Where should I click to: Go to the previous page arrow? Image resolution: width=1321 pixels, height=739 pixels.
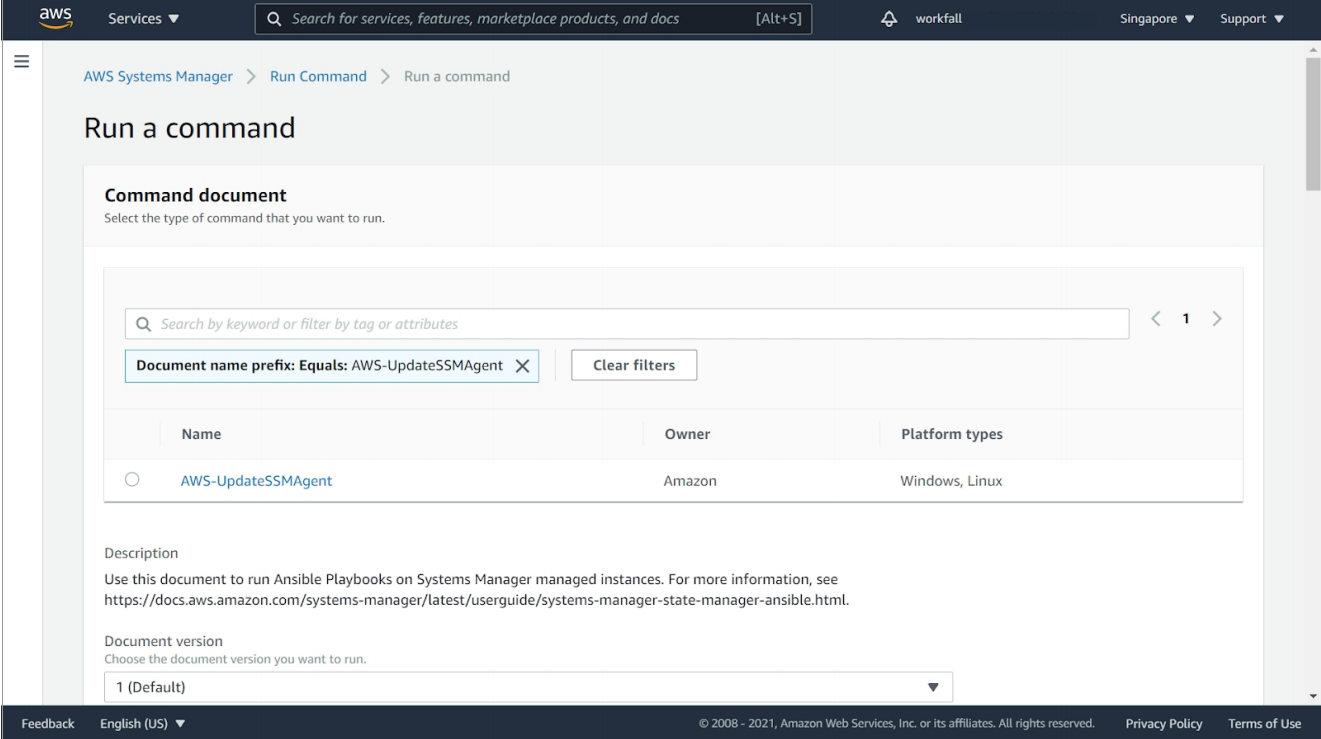click(1156, 319)
